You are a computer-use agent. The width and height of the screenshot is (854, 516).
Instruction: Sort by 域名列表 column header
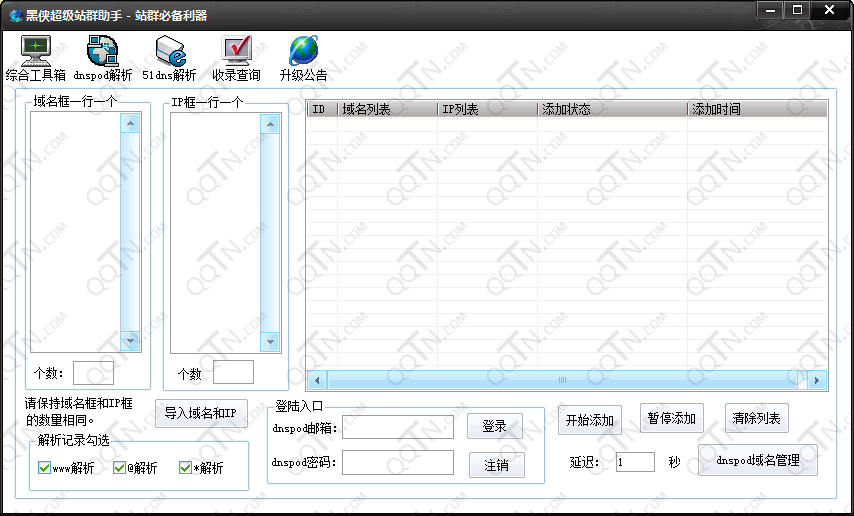387,109
